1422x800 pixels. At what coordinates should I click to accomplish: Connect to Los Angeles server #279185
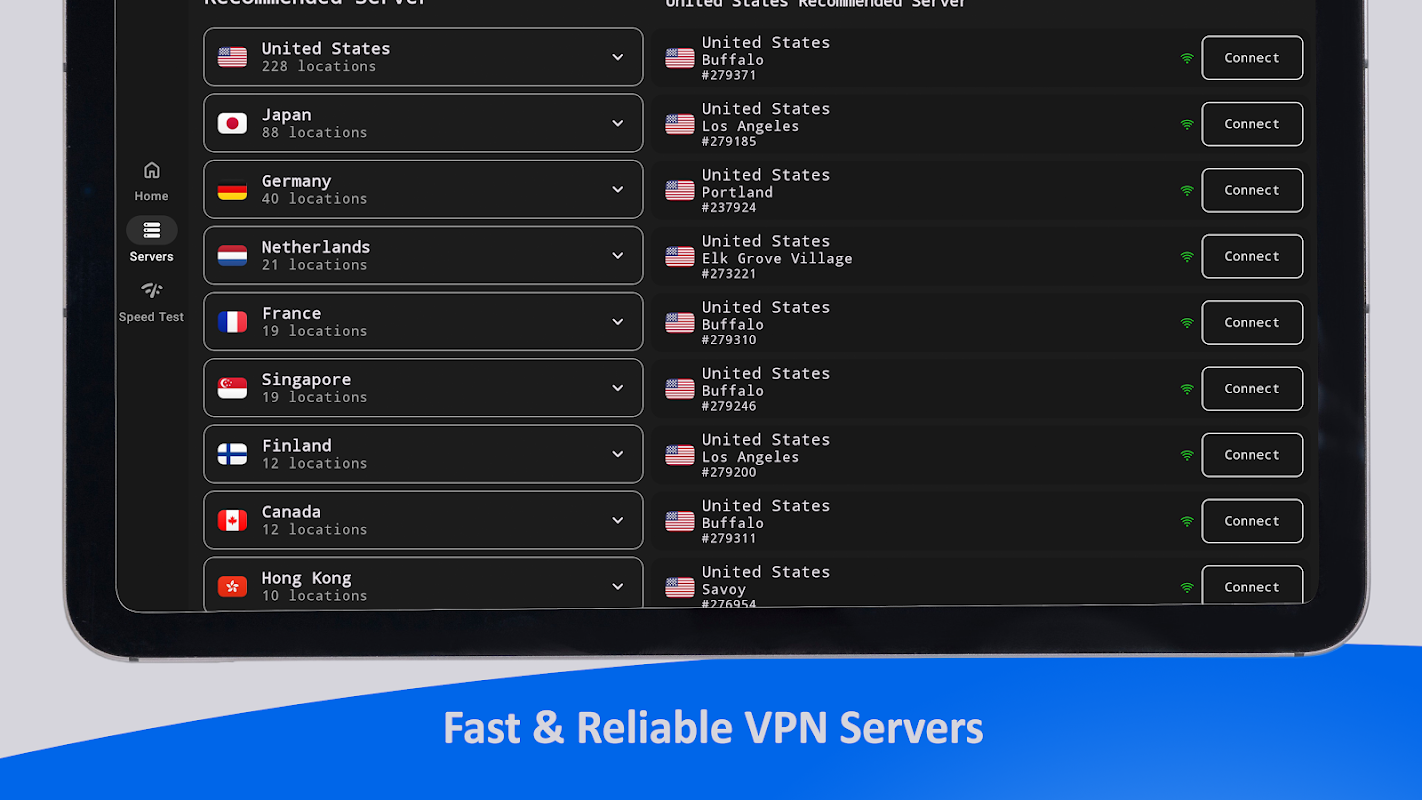pos(1252,124)
